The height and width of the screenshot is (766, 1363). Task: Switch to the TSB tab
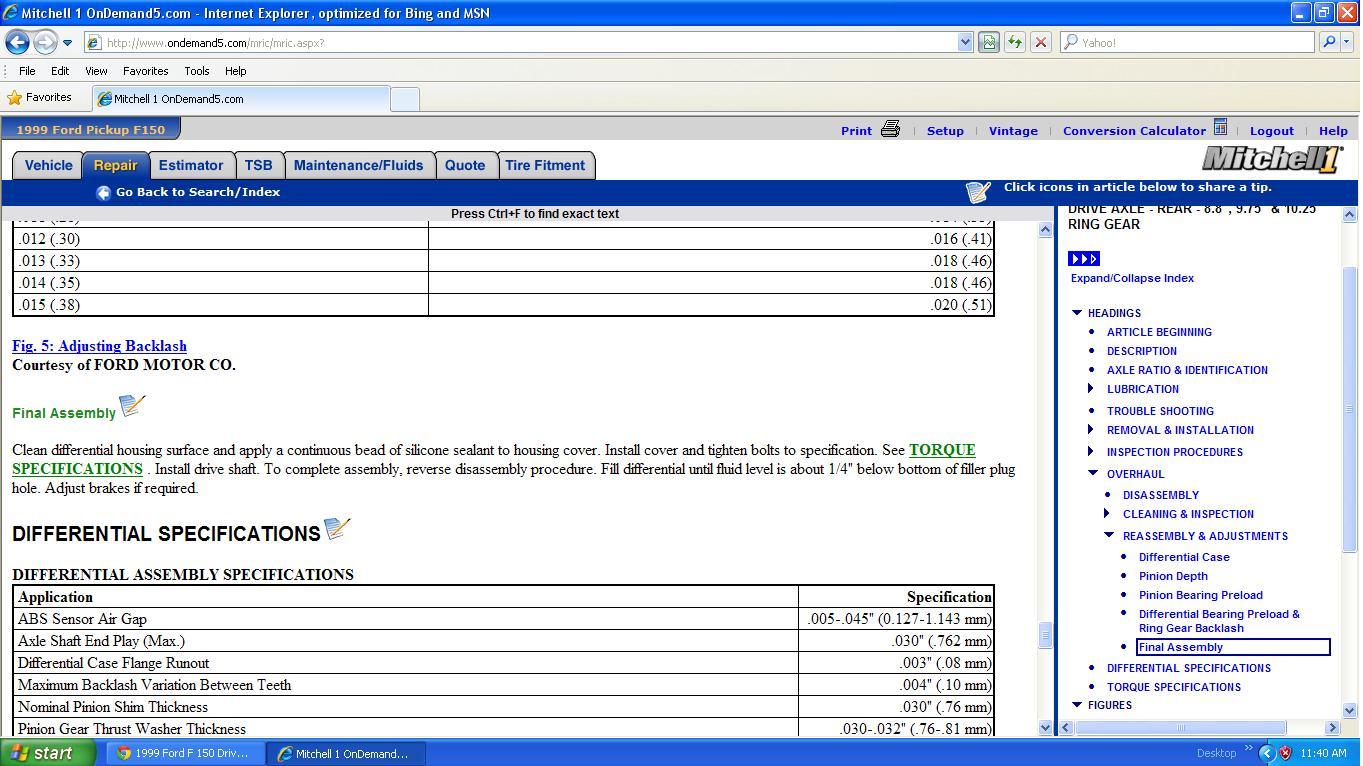click(258, 166)
